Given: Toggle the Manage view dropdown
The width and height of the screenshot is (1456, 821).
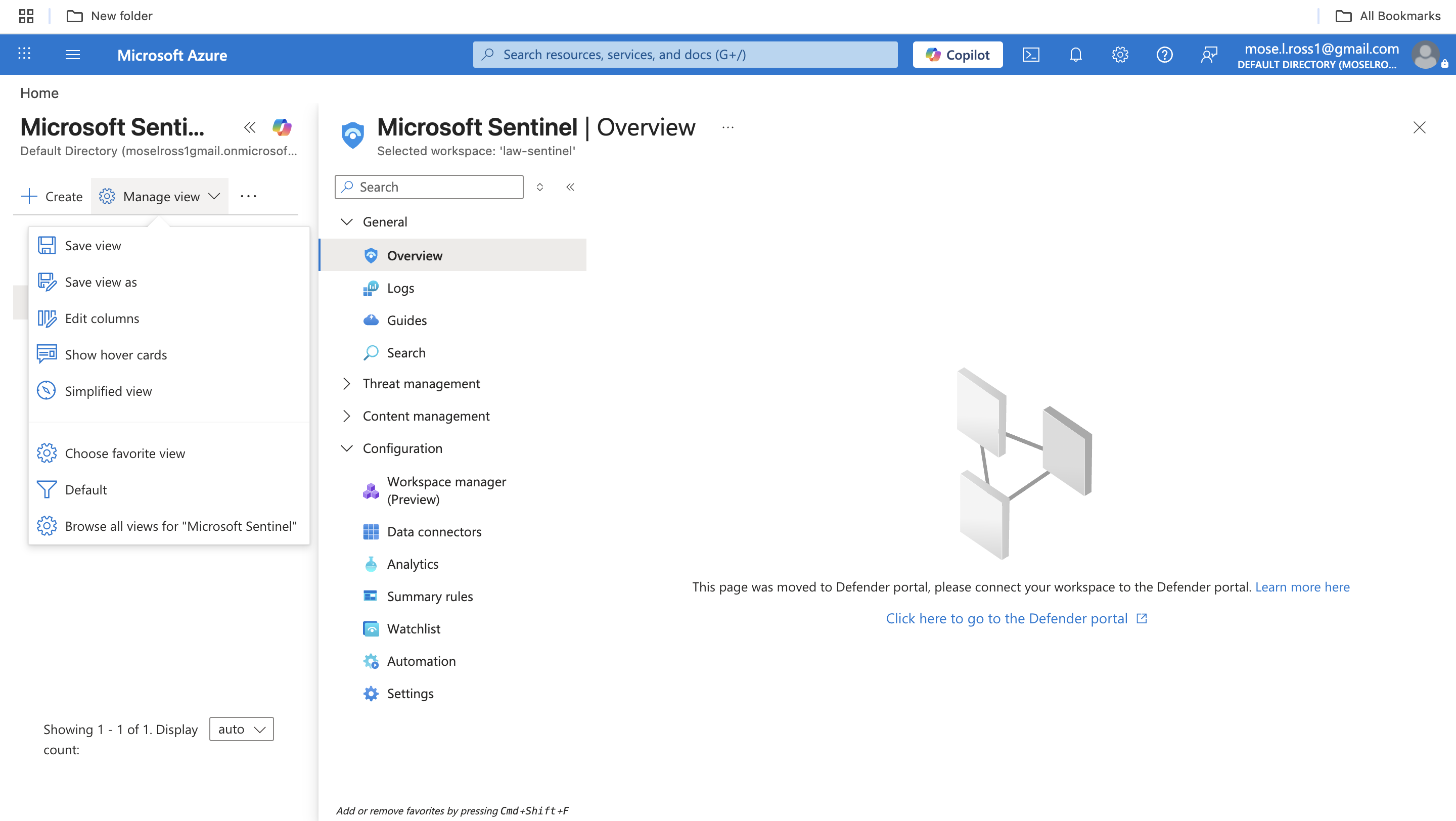Looking at the screenshot, I should pyautogui.click(x=159, y=196).
